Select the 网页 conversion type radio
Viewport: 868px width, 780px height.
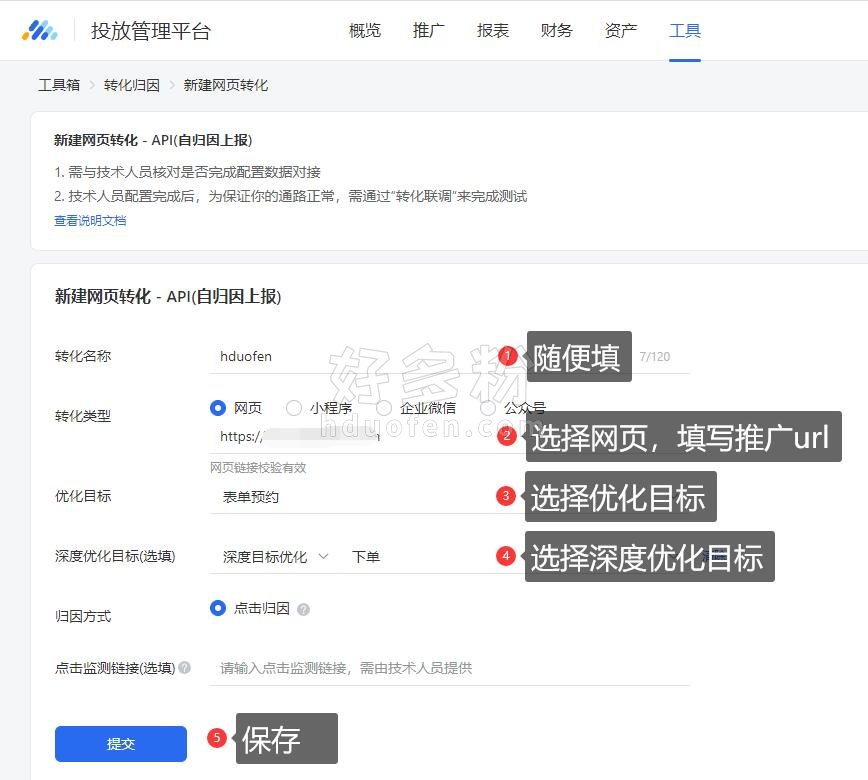click(x=218, y=408)
